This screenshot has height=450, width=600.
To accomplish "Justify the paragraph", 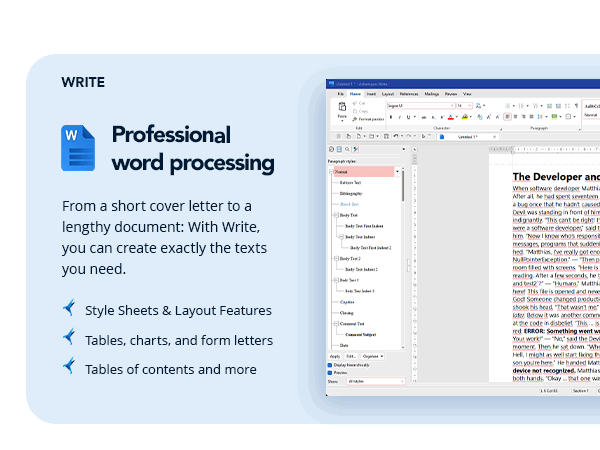I will point(532,117).
